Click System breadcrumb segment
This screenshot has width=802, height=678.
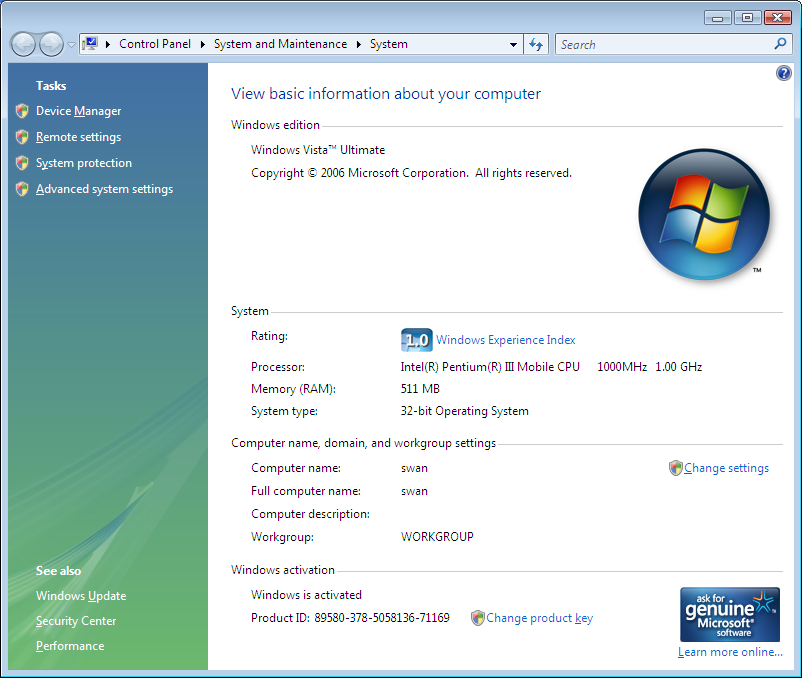coord(389,44)
